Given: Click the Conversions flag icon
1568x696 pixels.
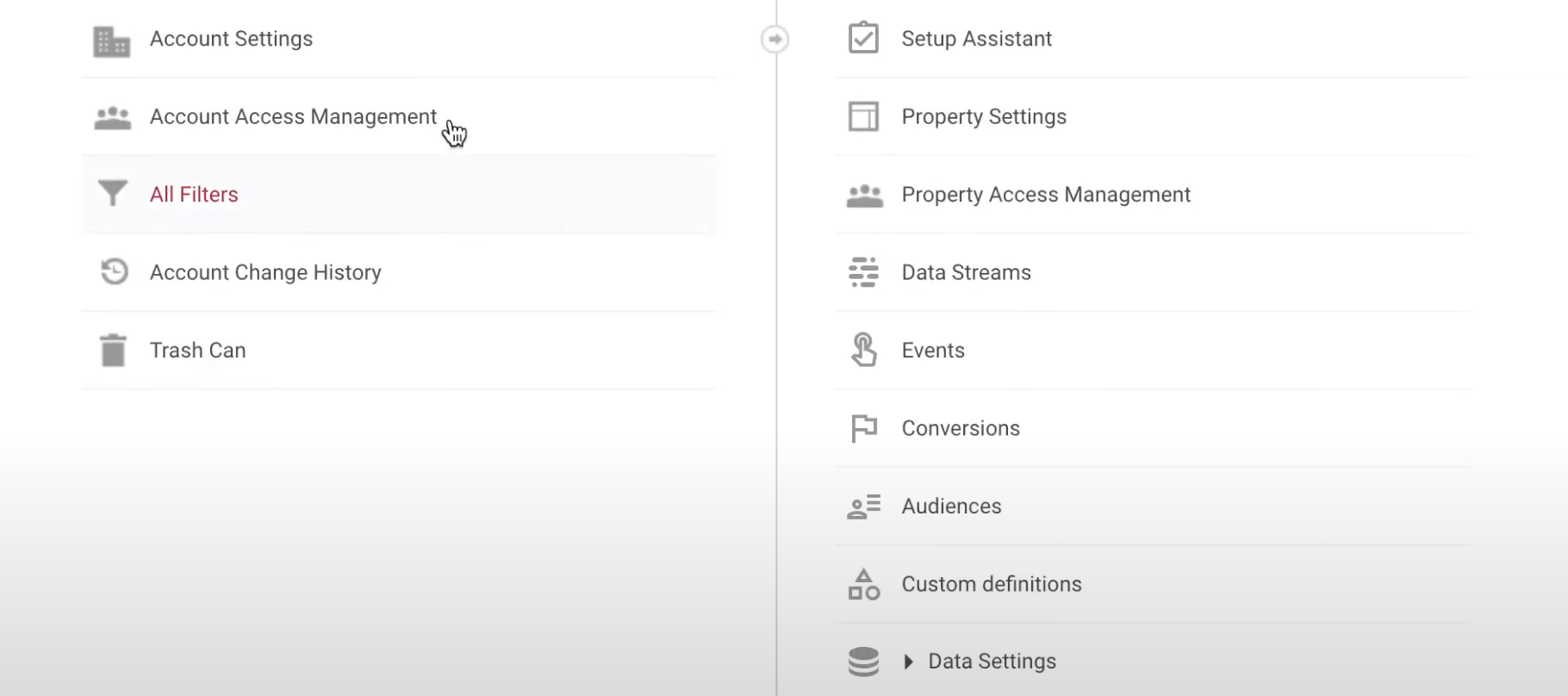Looking at the screenshot, I should pyautogui.click(x=863, y=428).
